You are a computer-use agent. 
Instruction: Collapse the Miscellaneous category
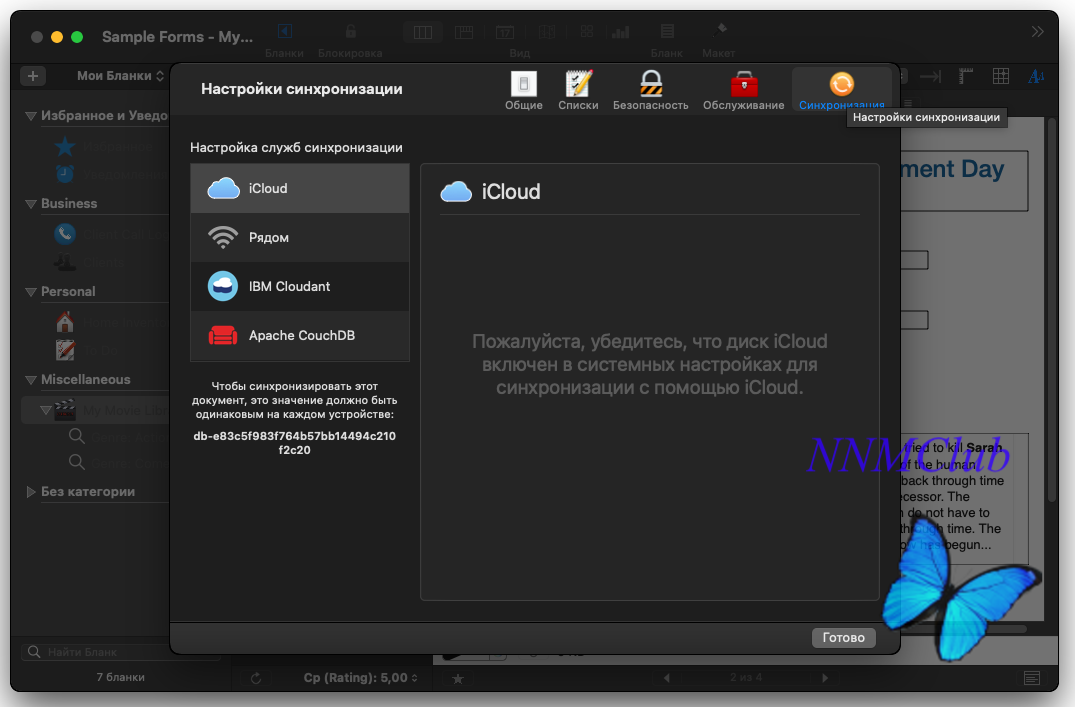point(31,379)
